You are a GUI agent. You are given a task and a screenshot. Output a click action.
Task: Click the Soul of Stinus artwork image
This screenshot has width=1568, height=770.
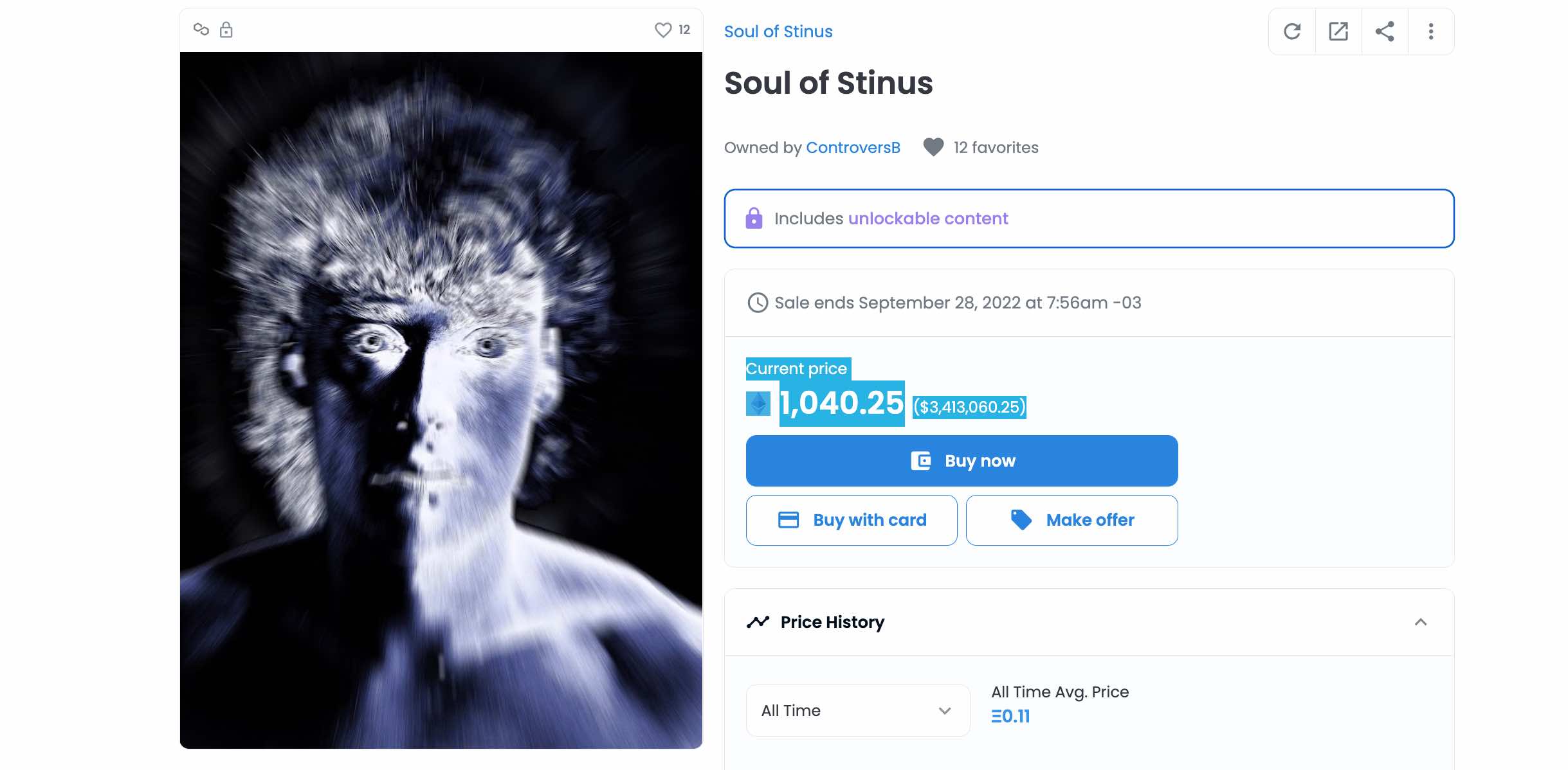(x=441, y=400)
